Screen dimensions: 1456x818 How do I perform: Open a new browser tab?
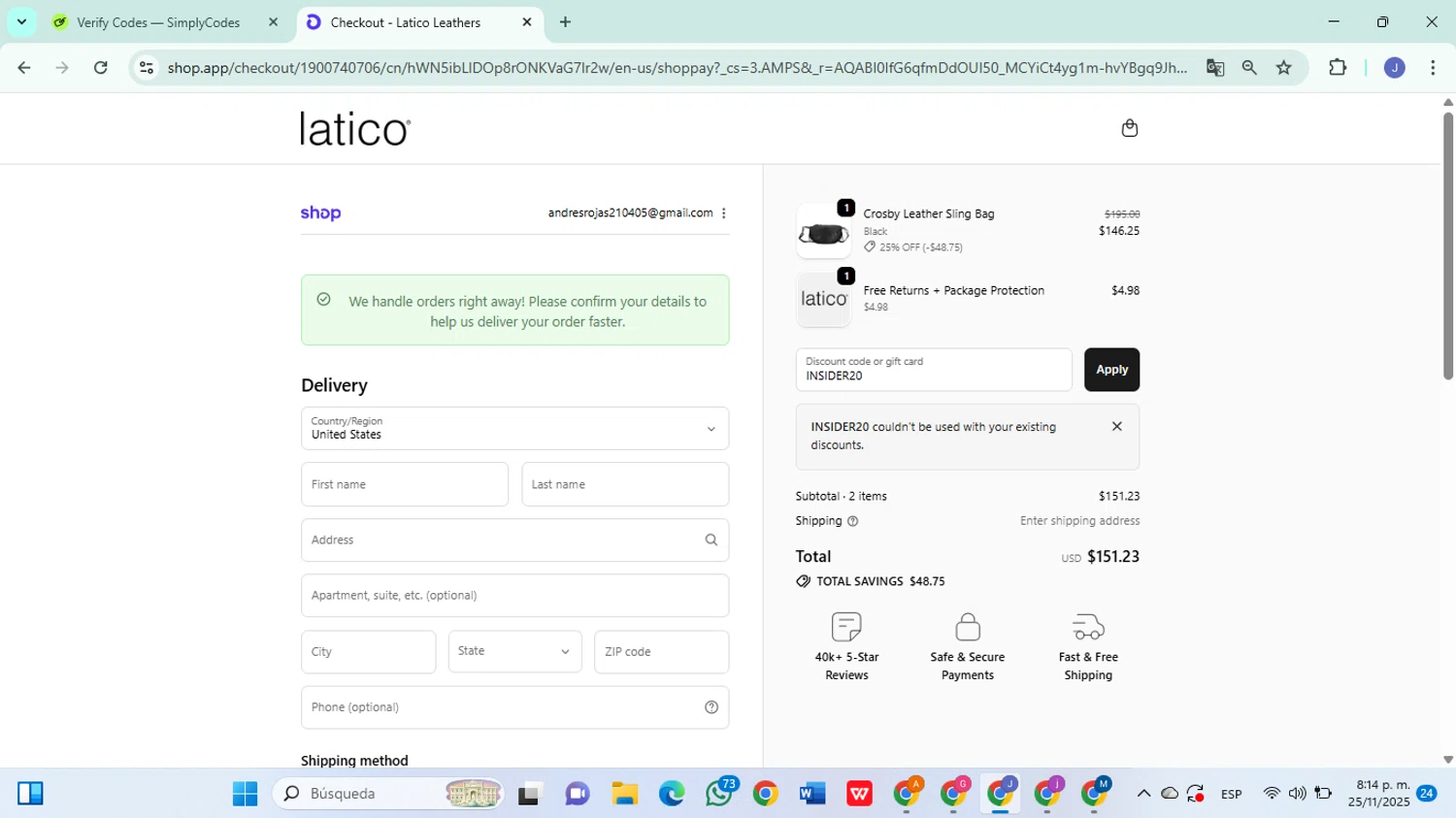[565, 22]
